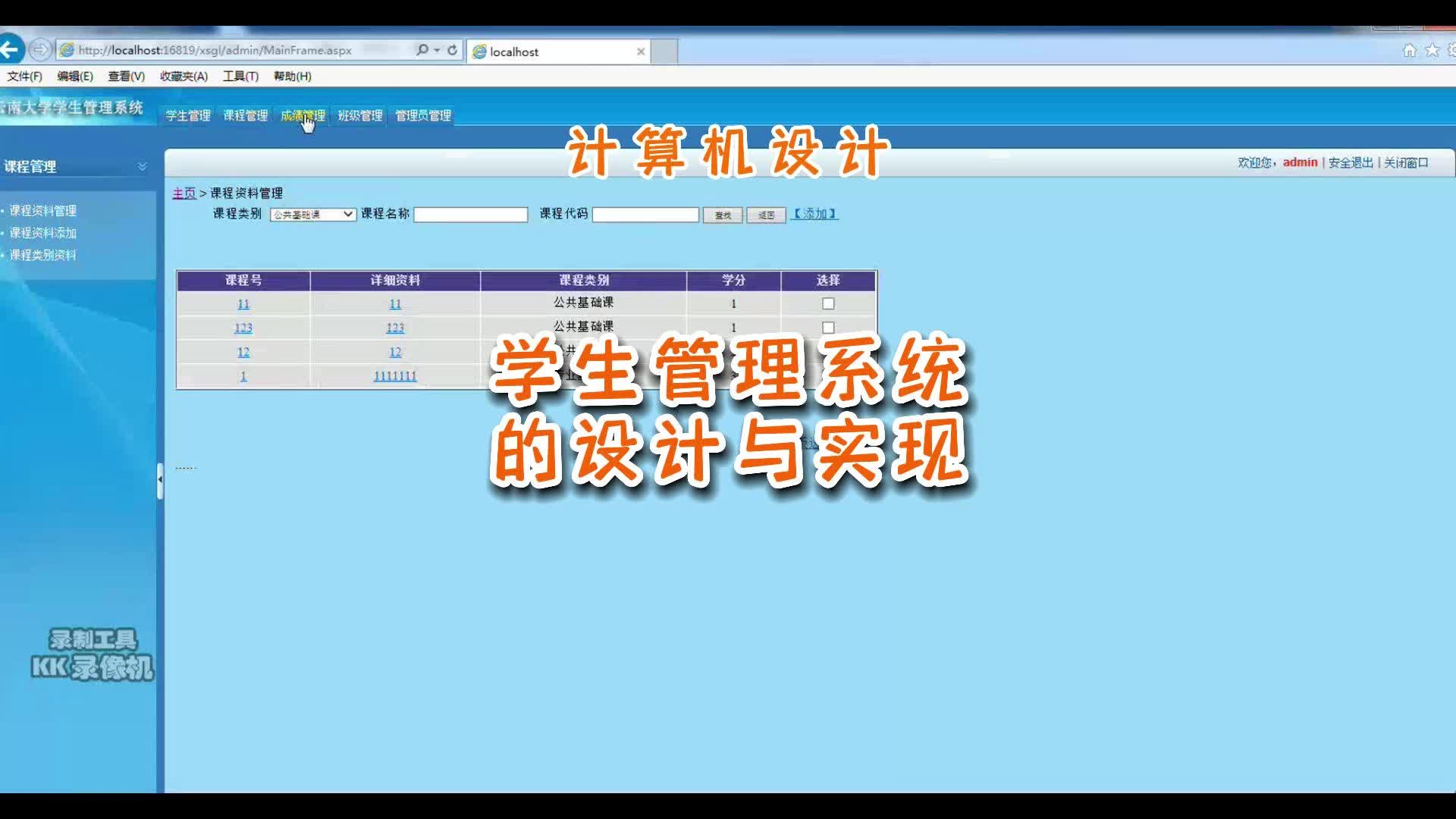Tick the checkbox for course 11

coord(828,303)
